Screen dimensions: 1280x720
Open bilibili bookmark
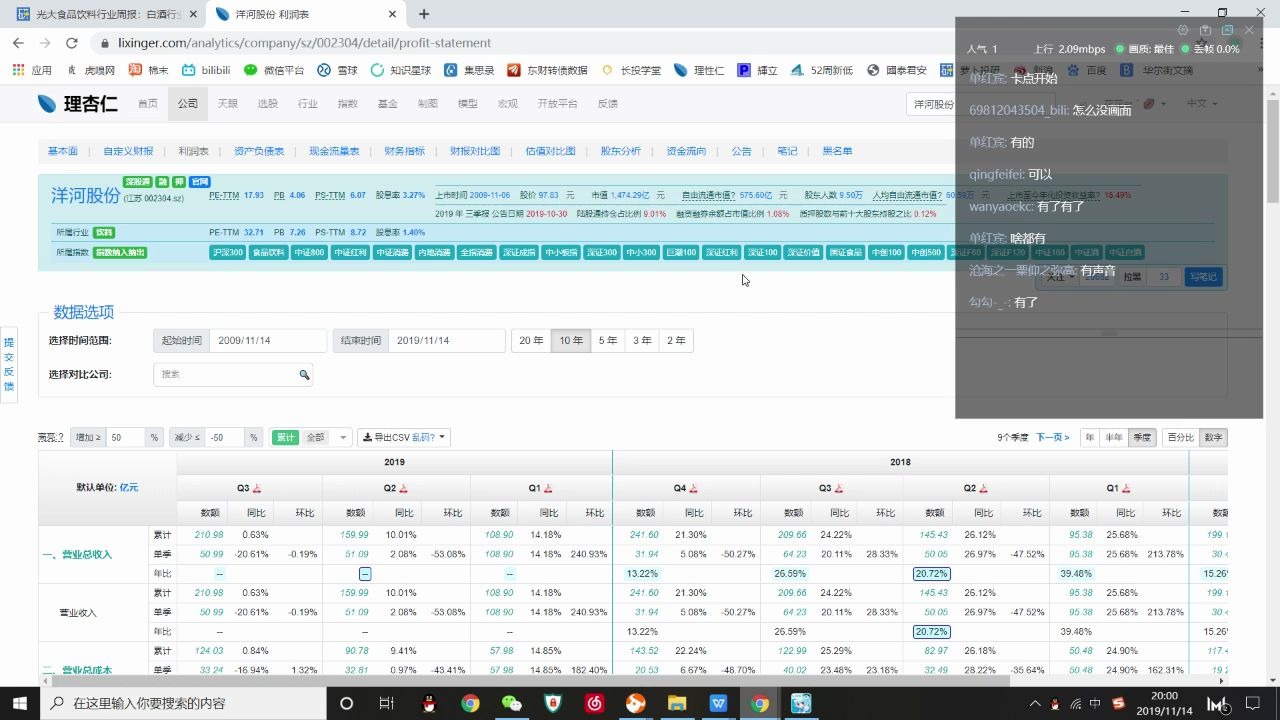(x=207, y=70)
